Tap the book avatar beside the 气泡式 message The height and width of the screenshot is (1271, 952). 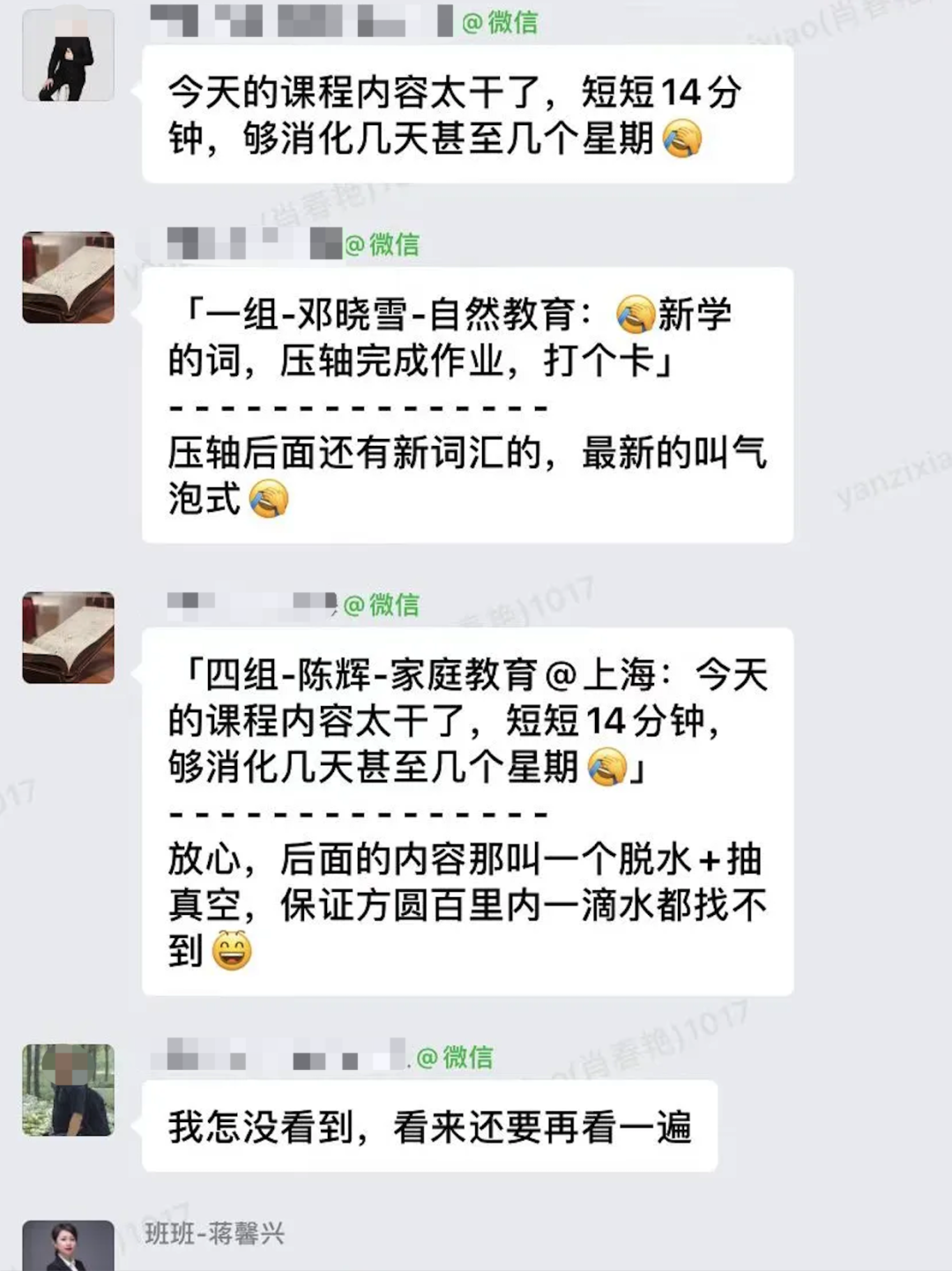click(x=68, y=278)
